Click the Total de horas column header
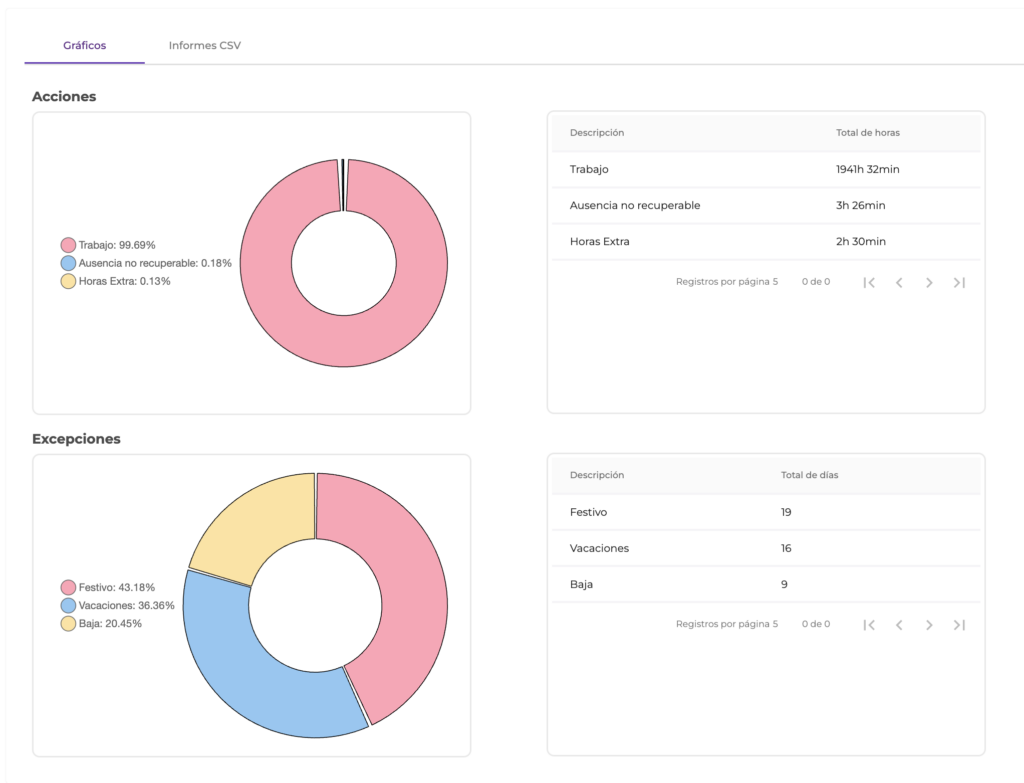This screenshot has width=1024, height=783. (868, 133)
